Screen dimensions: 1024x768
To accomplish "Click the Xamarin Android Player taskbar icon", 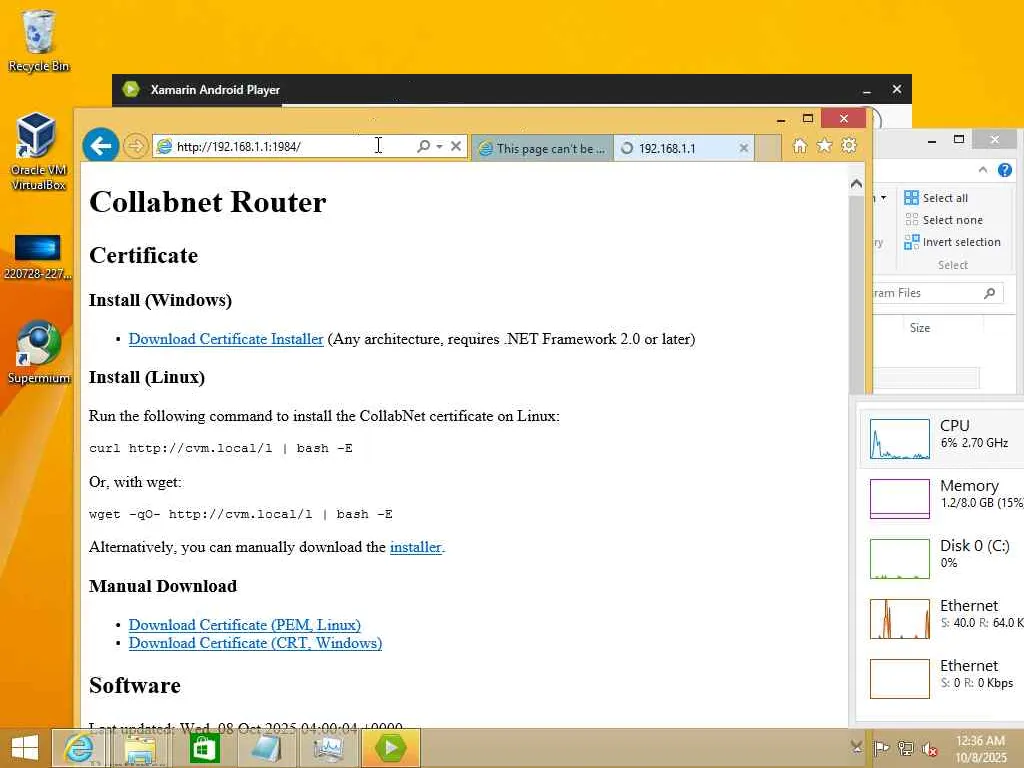I will [391, 748].
